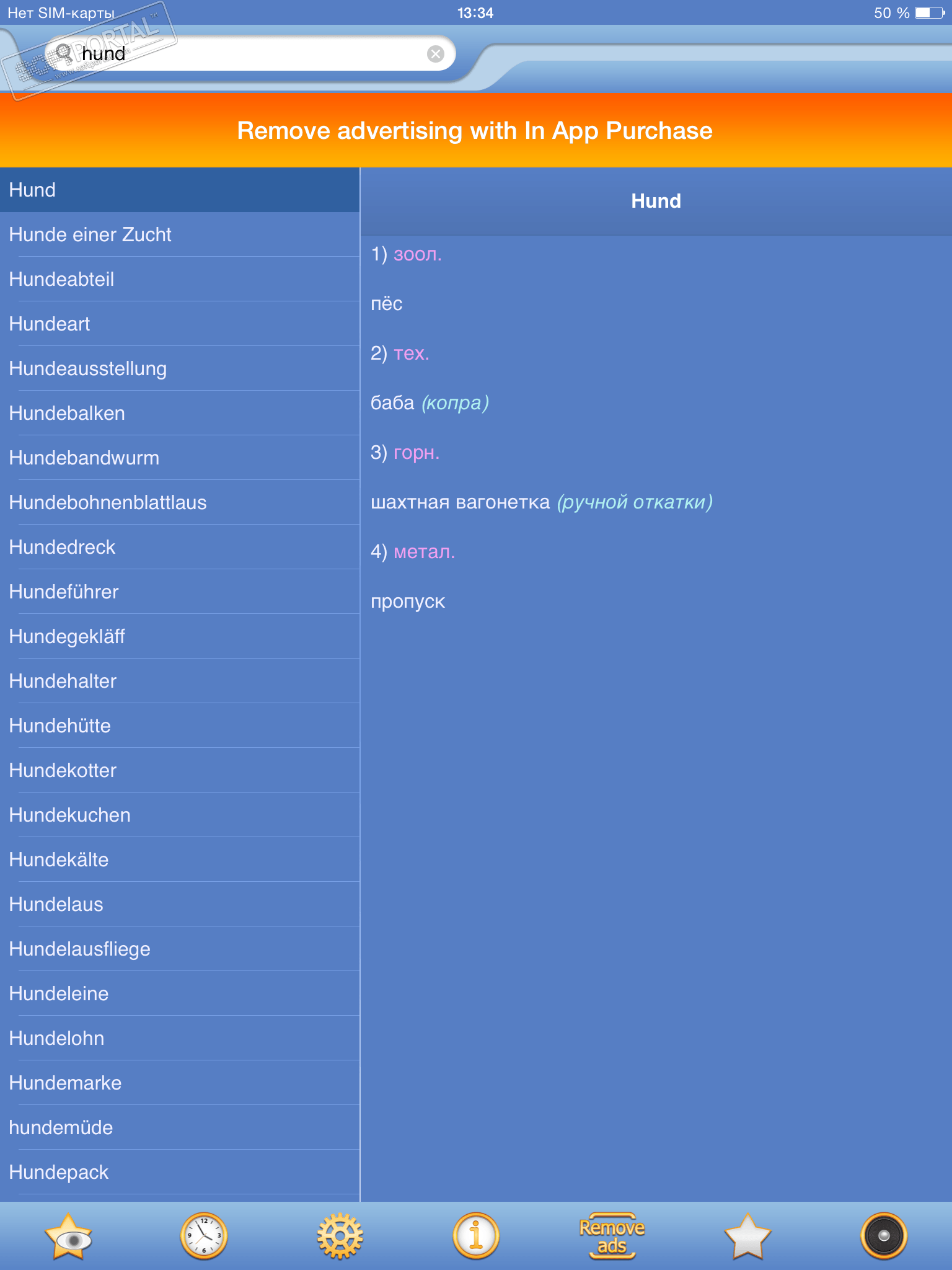Clear the search field text
The image size is (952, 1270).
pos(436,54)
